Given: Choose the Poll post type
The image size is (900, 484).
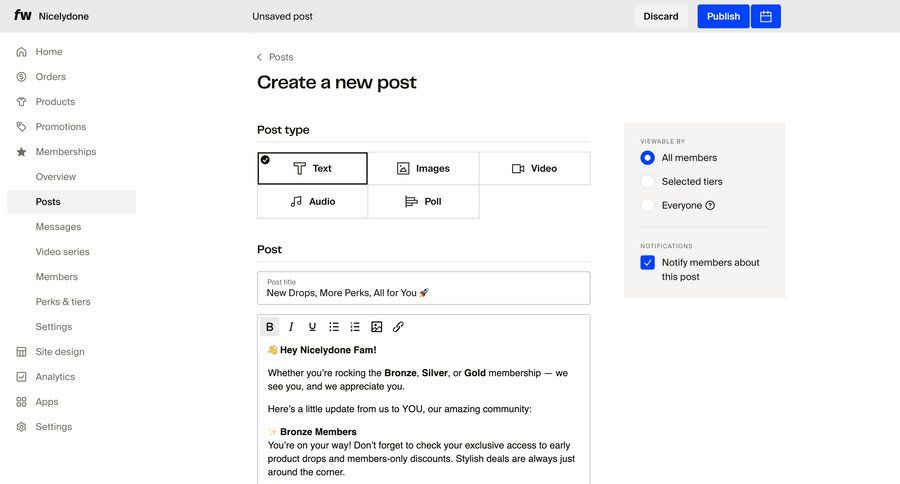Looking at the screenshot, I should tap(423, 202).
